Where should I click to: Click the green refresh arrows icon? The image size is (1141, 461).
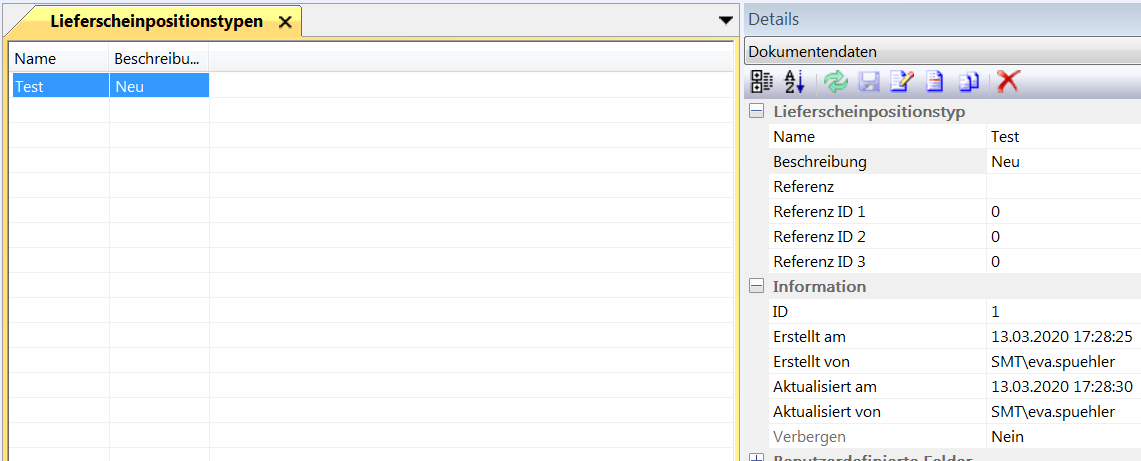point(836,83)
